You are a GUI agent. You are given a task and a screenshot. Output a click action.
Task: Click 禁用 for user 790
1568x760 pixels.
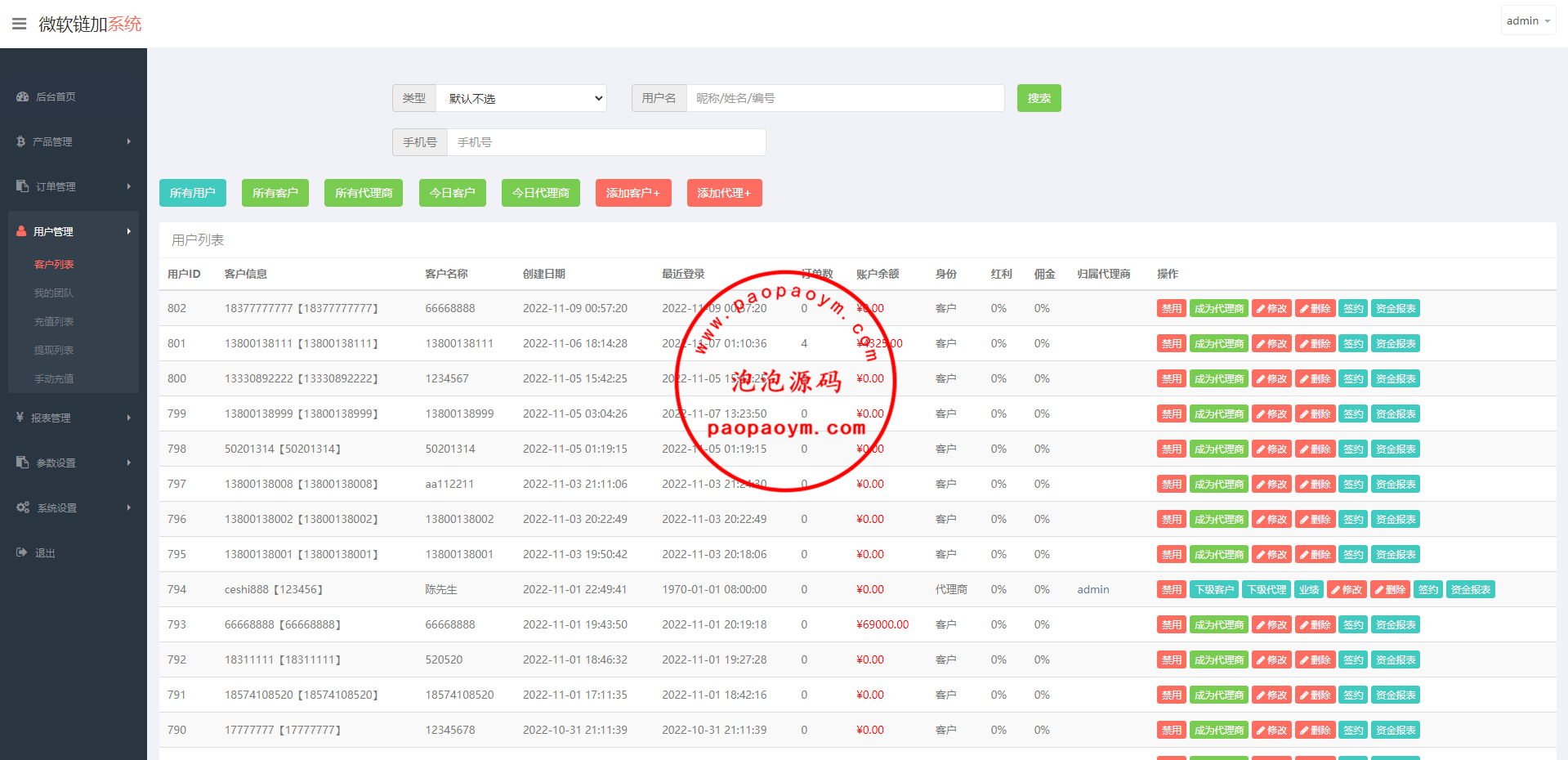click(1172, 730)
